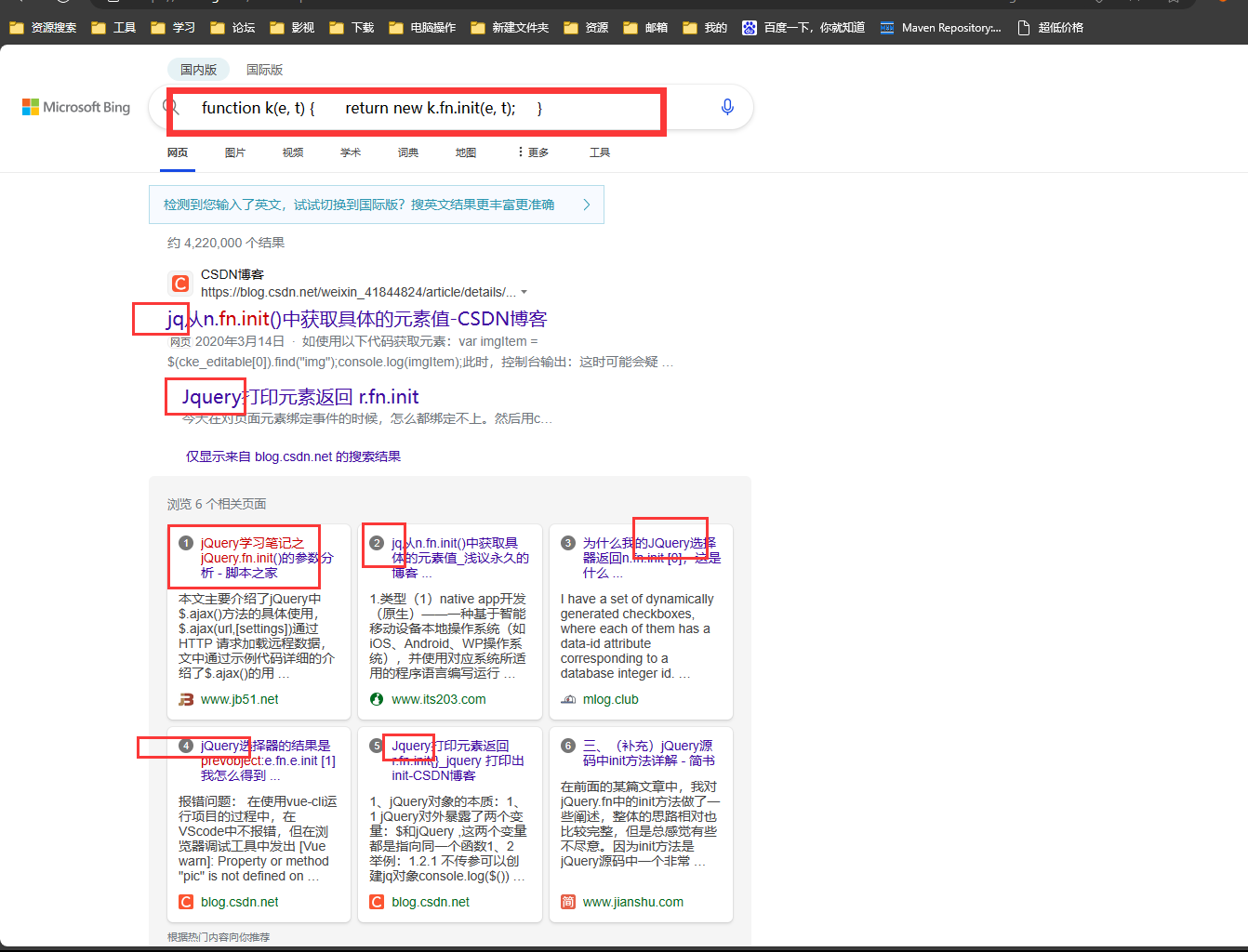Expand the dropdown arrow beside the CSDN URL
The image size is (1248, 952).
[524, 292]
